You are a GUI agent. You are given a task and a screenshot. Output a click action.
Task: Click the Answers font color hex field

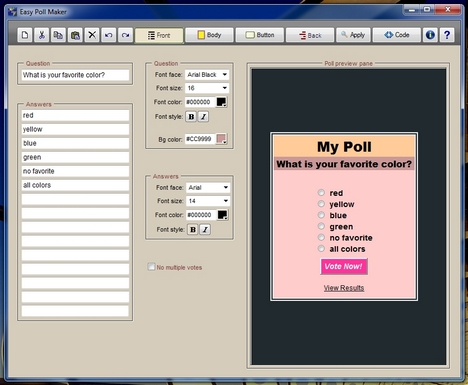(x=201, y=215)
